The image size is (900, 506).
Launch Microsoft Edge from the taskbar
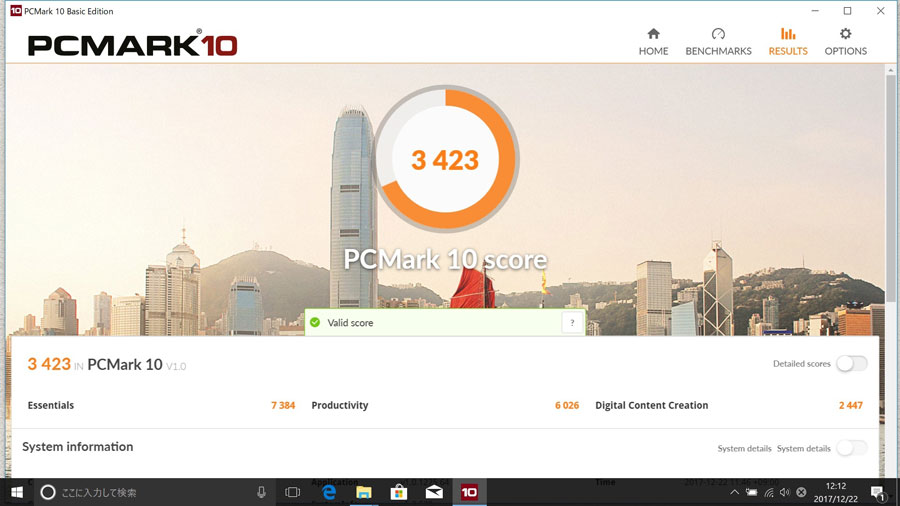[x=329, y=492]
